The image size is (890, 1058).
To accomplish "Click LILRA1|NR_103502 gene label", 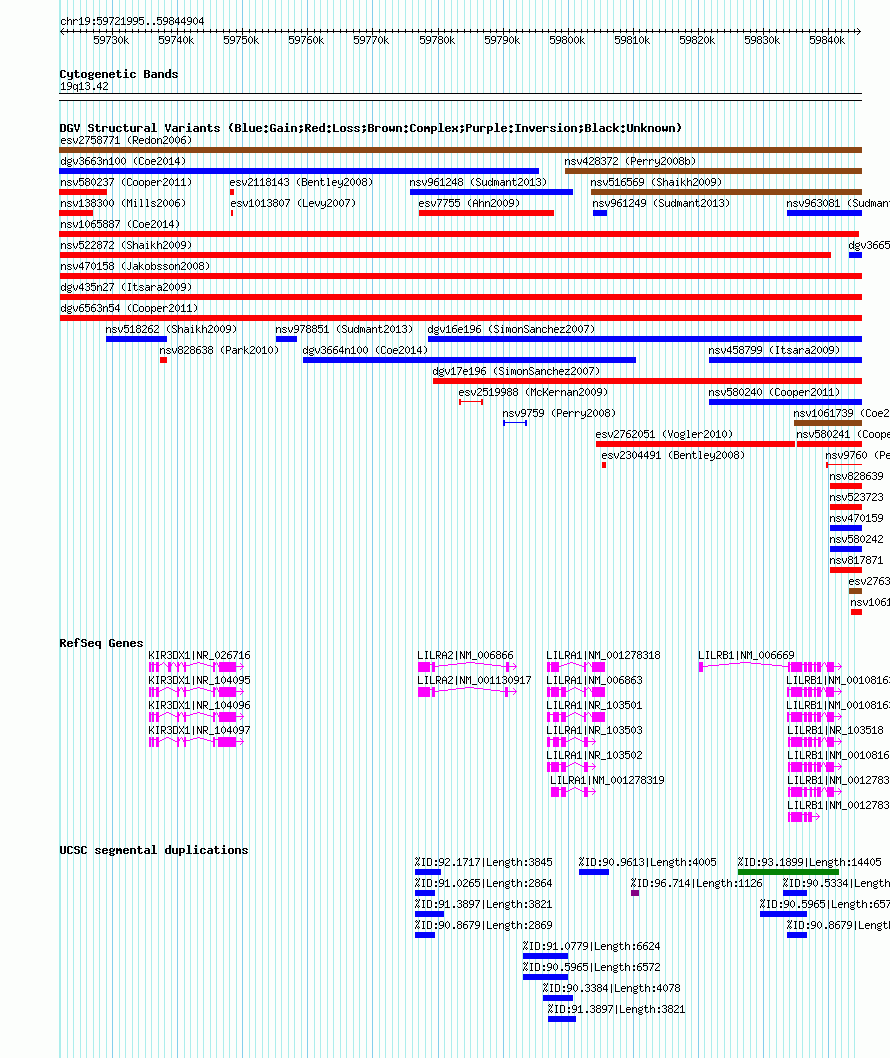I will tap(594, 754).
